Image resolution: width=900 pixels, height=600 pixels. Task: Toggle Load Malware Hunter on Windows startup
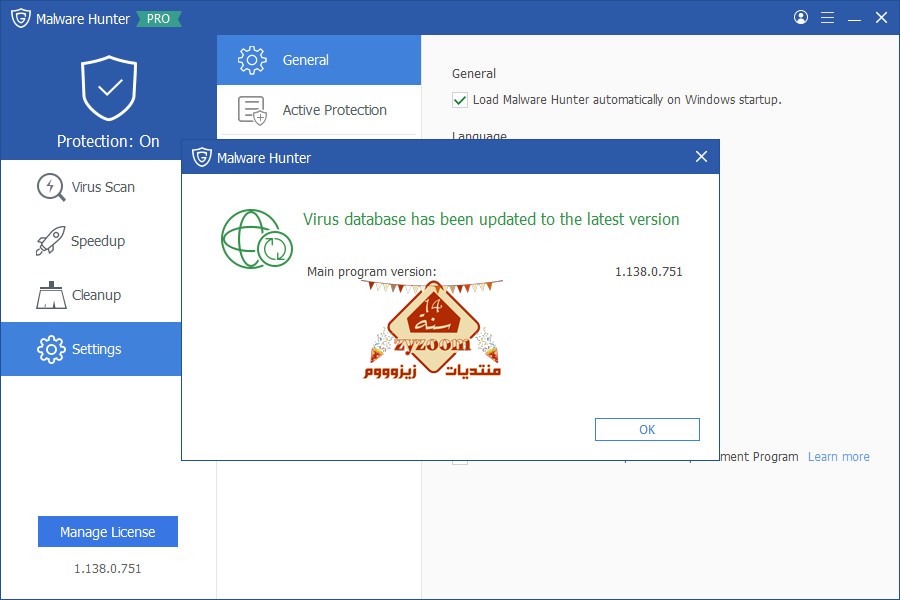point(460,100)
